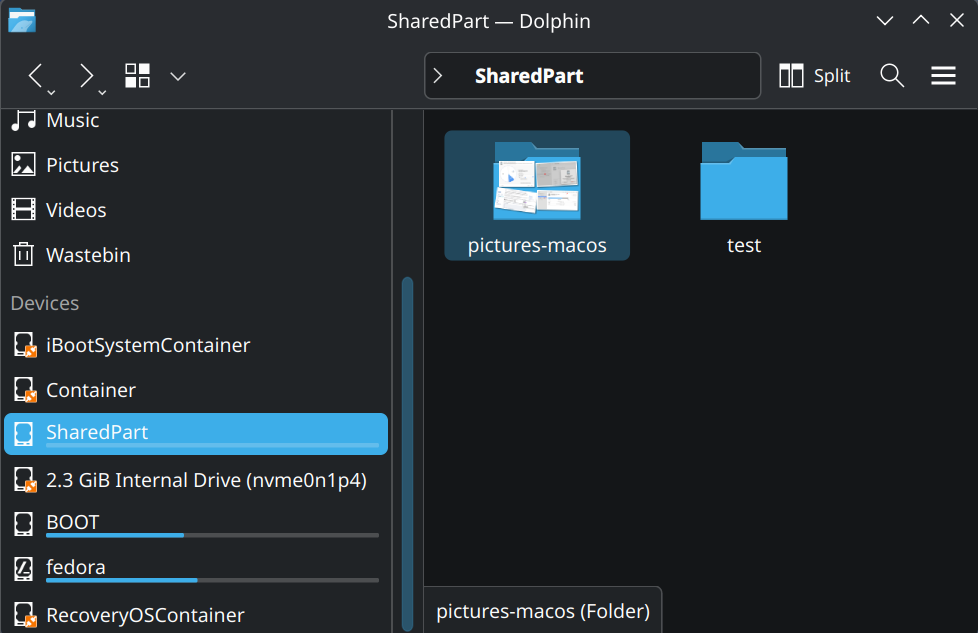Click the Dolphin app icon in title bar
Image resolution: width=978 pixels, height=633 pixels.
click(x=22, y=20)
